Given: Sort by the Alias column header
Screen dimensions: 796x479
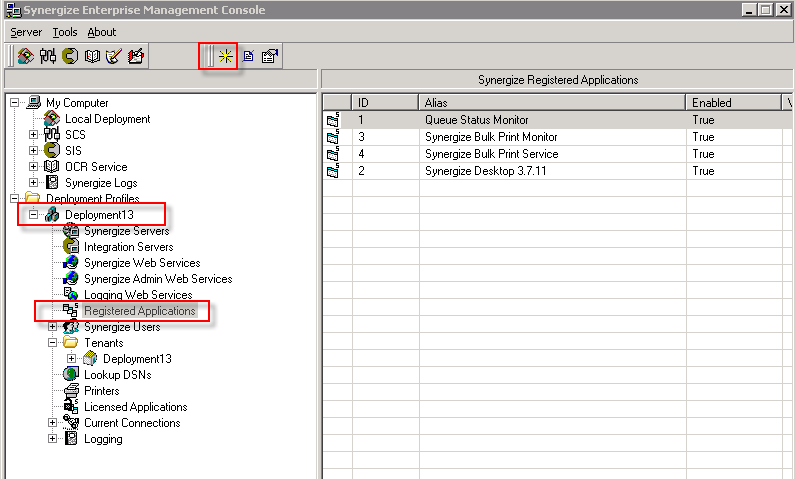Looking at the screenshot, I should pos(552,102).
